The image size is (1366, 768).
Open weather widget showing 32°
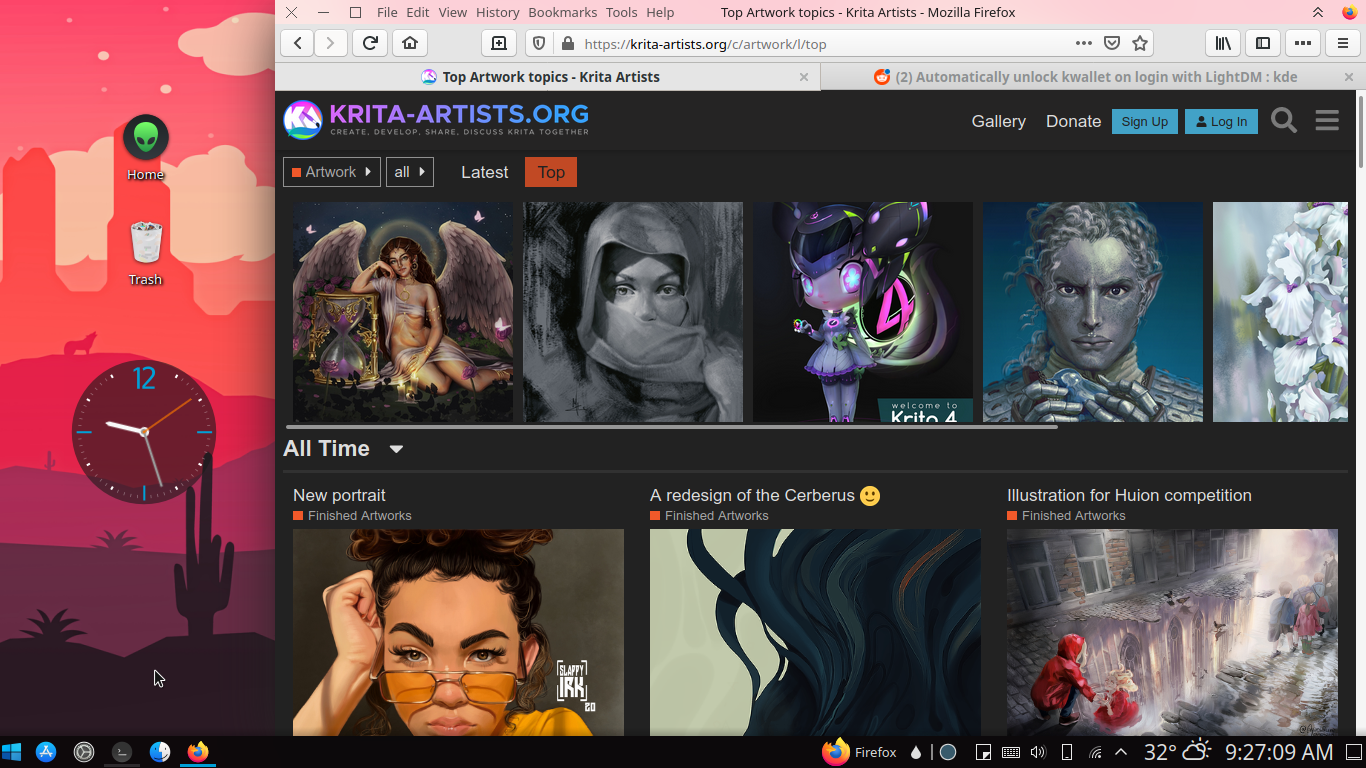tap(1178, 752)
